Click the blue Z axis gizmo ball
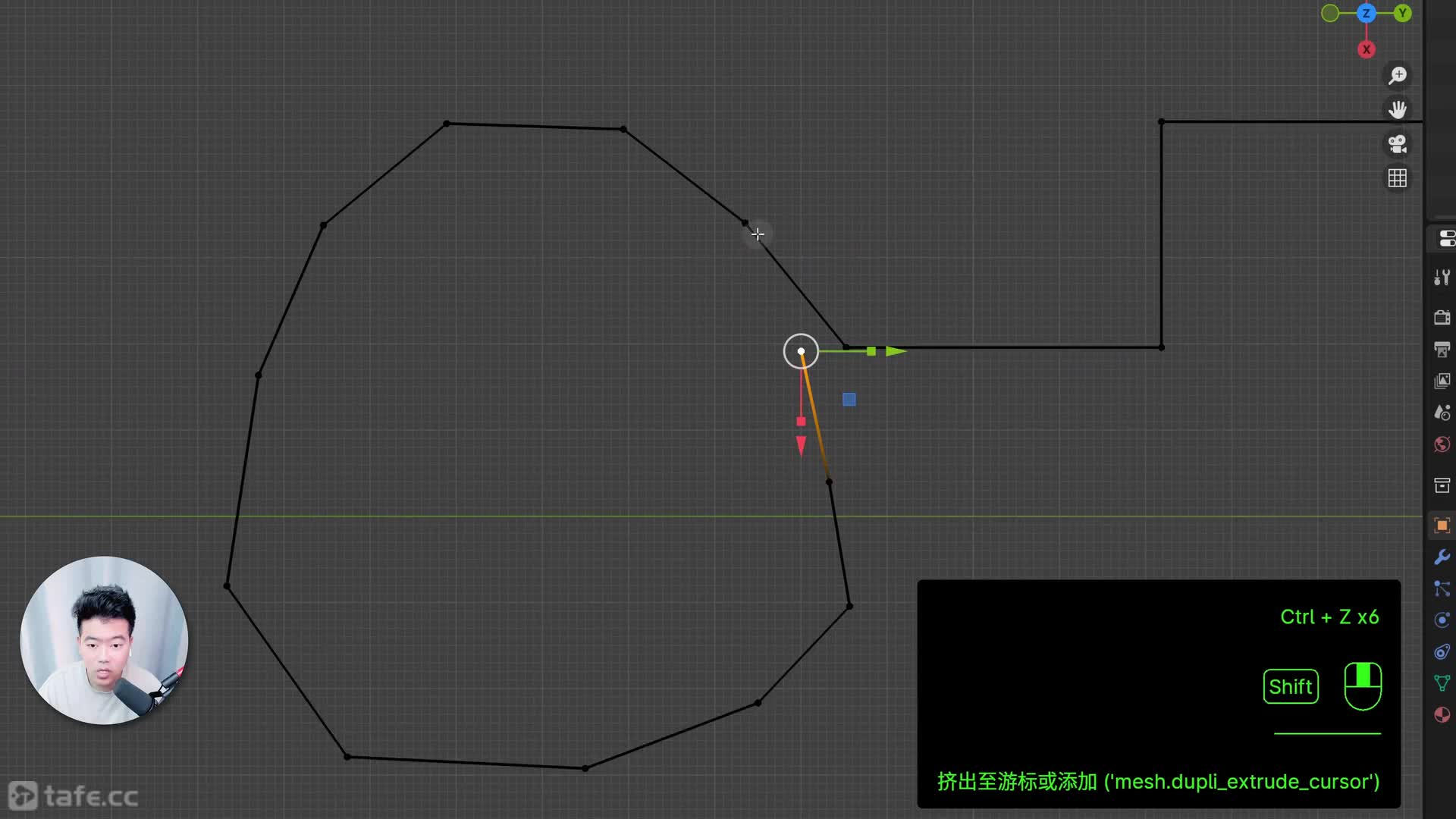The height and width of the screenshot is (819, 1456). coord(1366,14)
